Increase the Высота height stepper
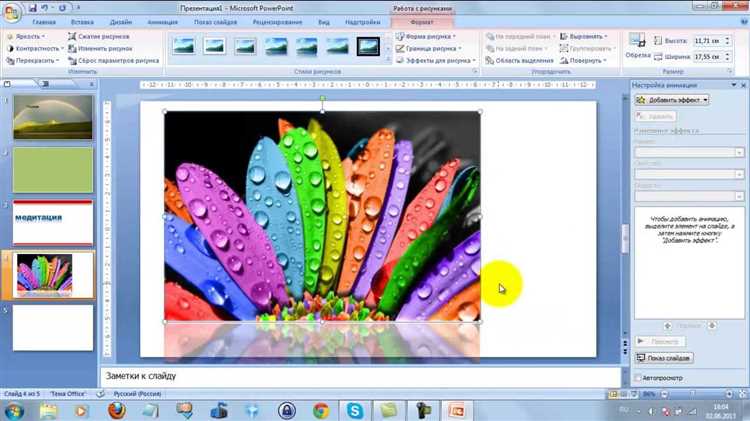Screen dimensions: 750x421 728,38
